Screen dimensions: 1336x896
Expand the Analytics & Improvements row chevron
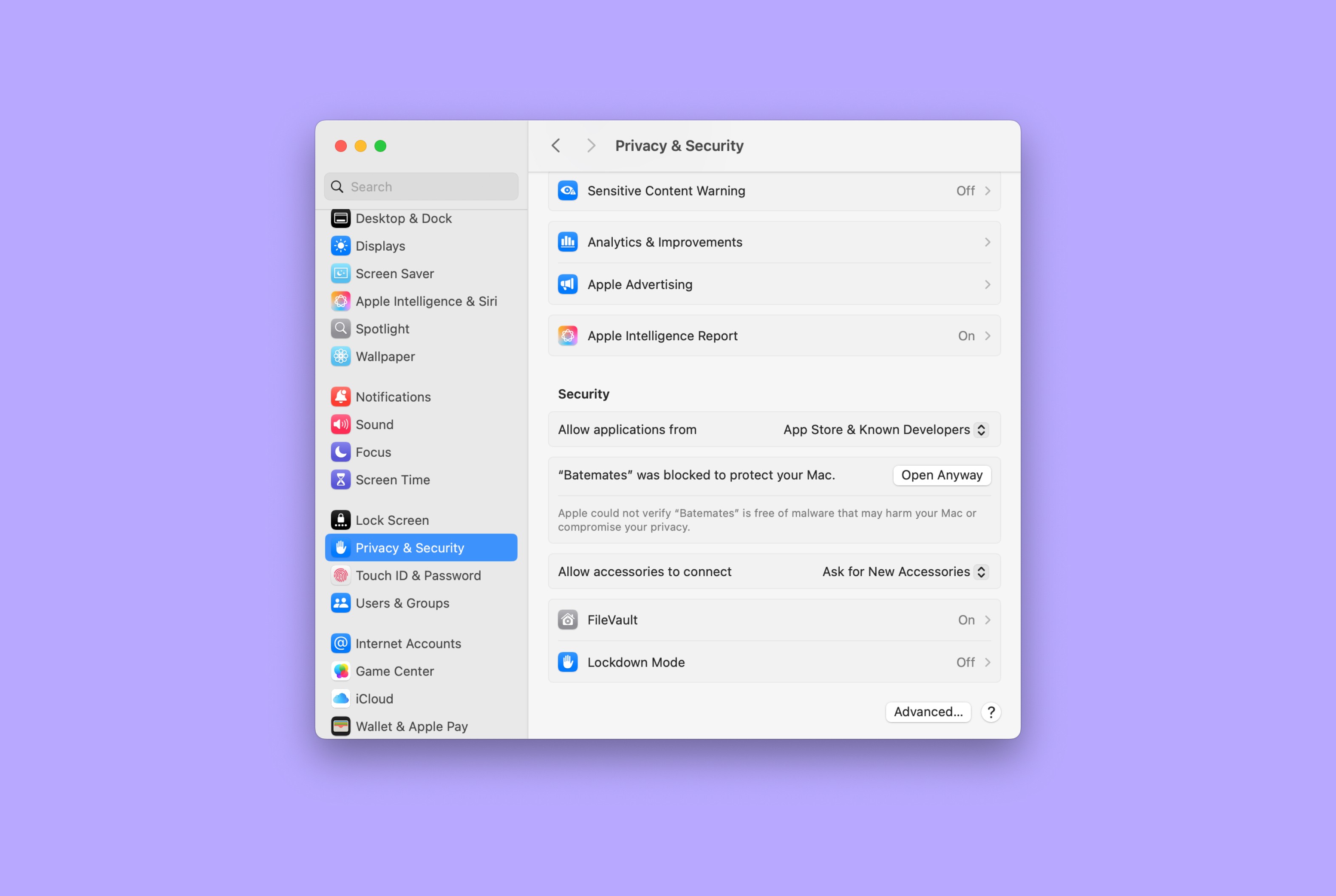(x=987, y=242)
